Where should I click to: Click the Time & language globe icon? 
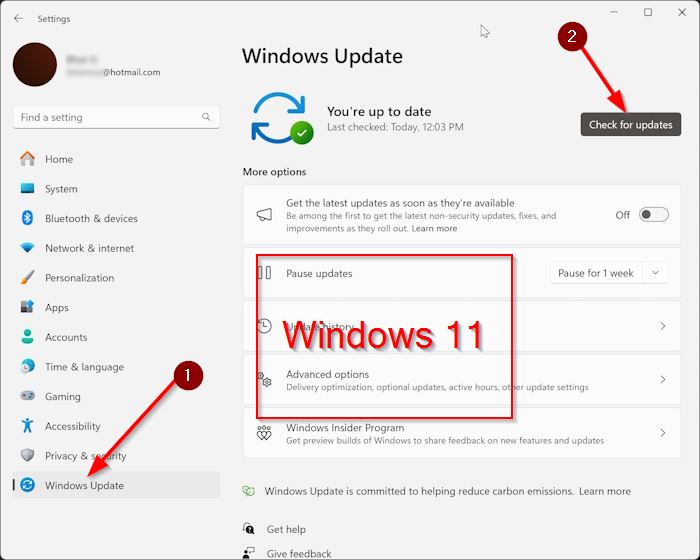[27, 366]
